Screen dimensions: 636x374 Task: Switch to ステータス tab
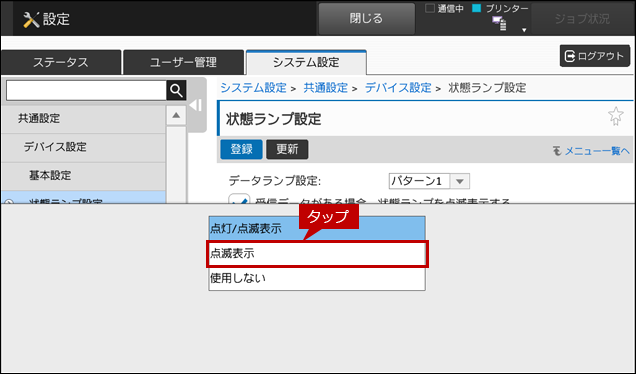coord(61,62)
